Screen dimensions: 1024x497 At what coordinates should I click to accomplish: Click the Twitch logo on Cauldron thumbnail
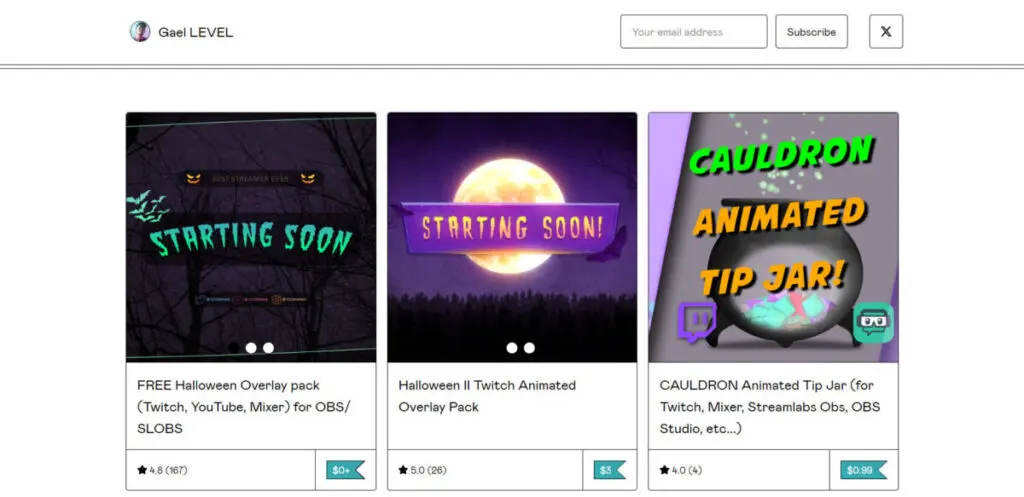[x=697, y=321]
